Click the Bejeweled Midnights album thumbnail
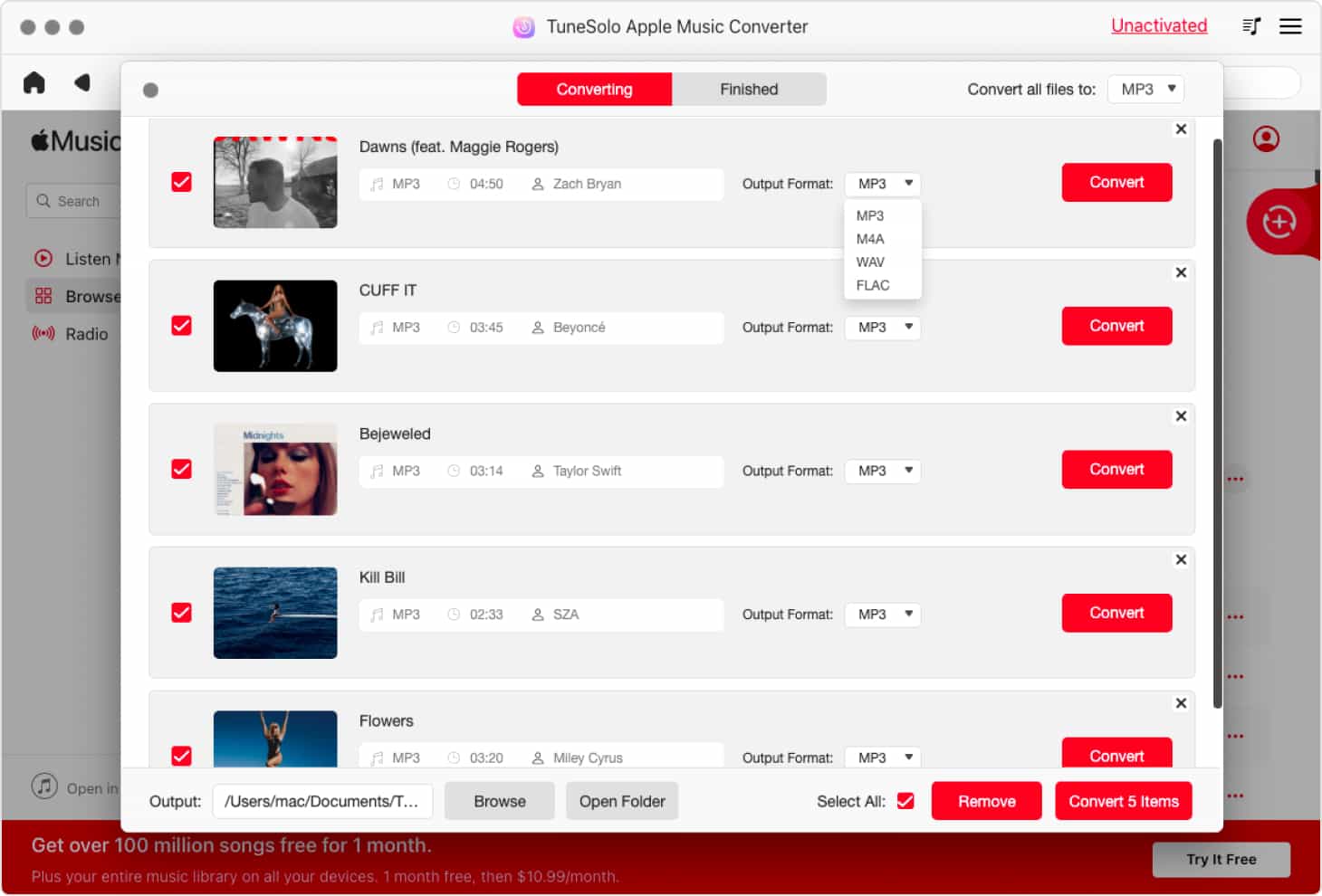 point(275,469)
